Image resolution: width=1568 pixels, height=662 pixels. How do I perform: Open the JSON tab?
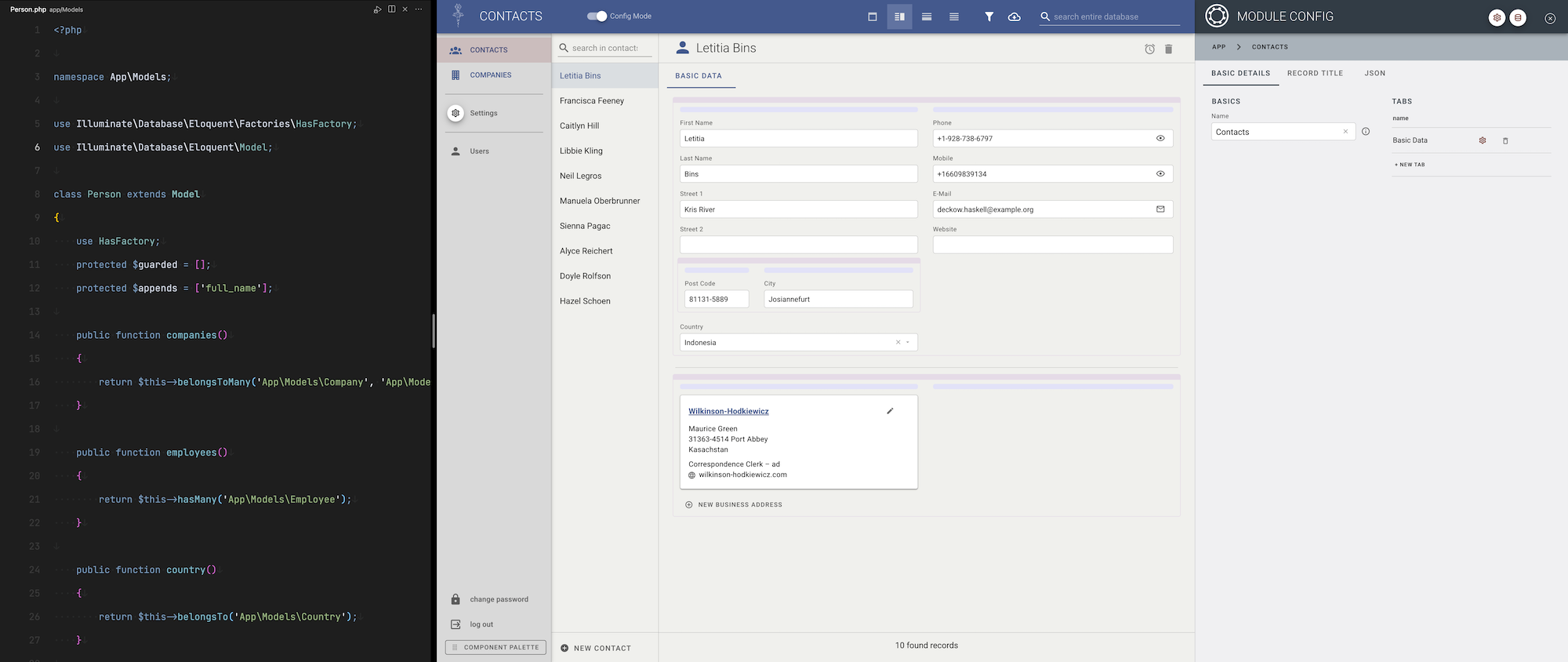coord(1374,73)
